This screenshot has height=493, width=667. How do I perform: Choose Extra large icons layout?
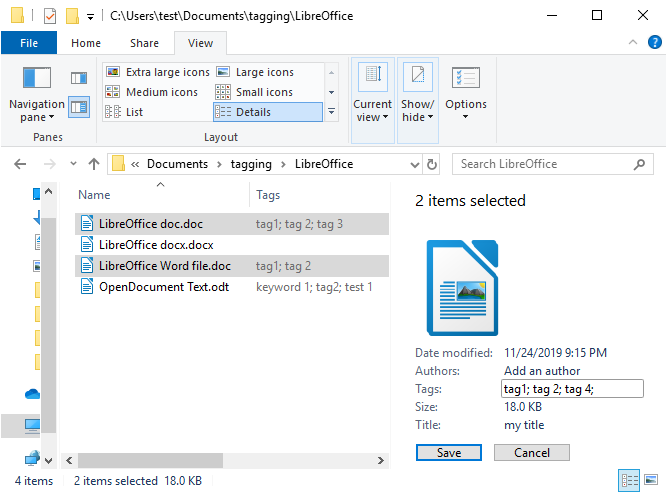click(x=158, y=72)
